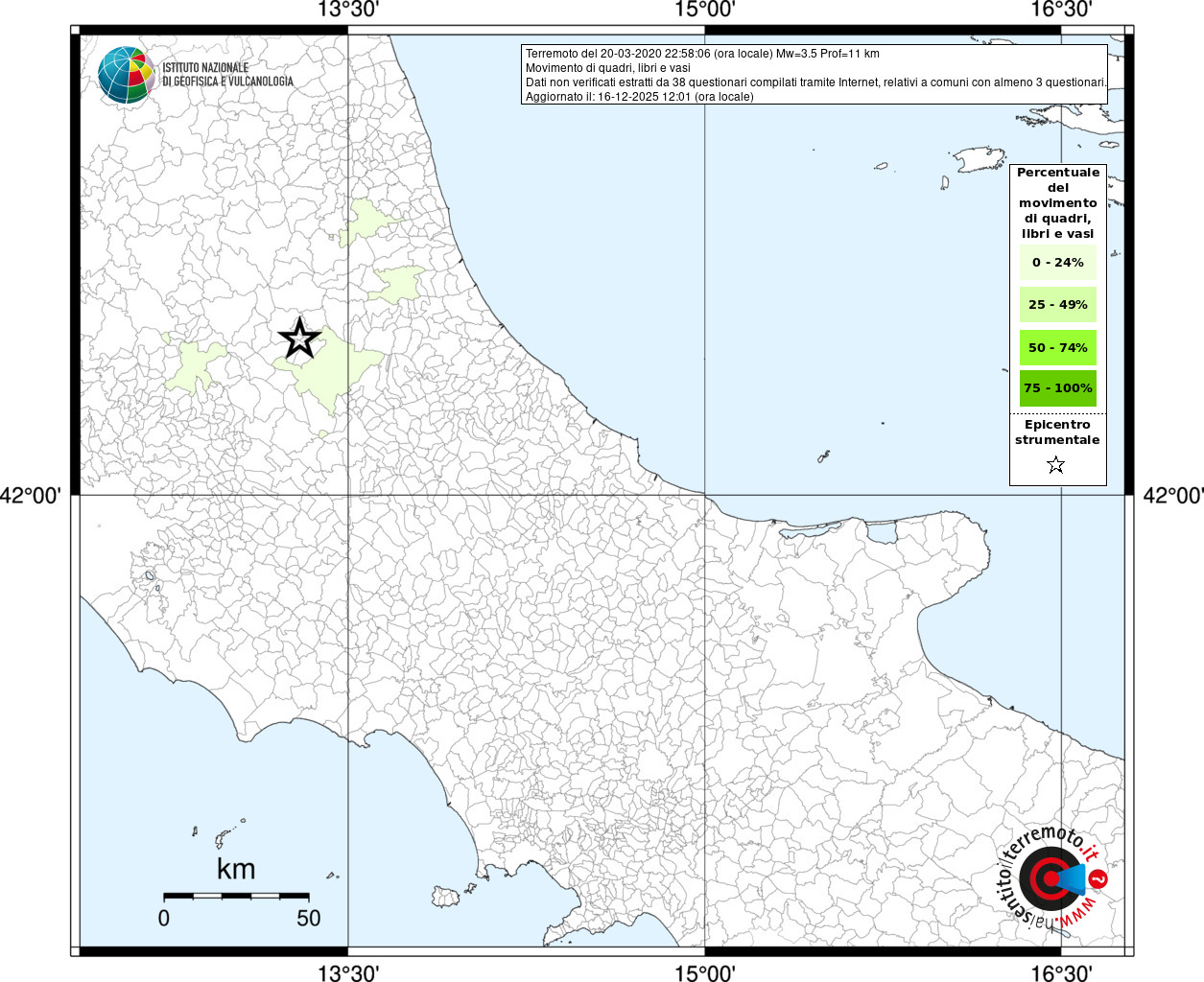Select the 25 - 49% legend swatch
Image resolution: width=1204 pixels, height=982 pixels.
pyautogui.click(x=1058, y=304)
